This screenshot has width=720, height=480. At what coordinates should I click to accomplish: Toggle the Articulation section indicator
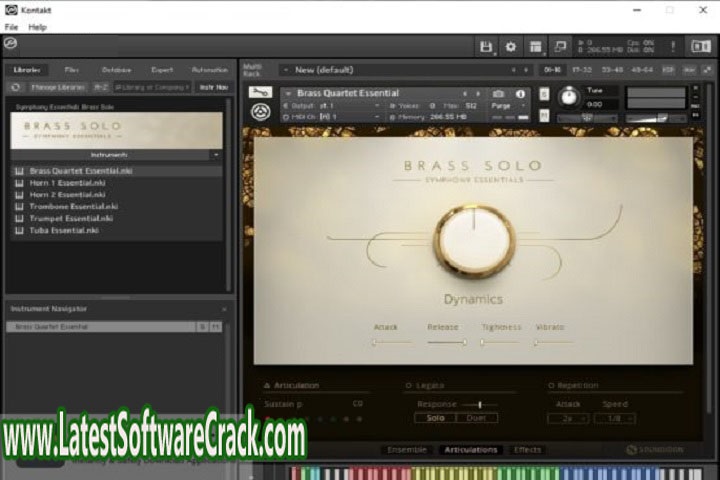pos(267,385)
